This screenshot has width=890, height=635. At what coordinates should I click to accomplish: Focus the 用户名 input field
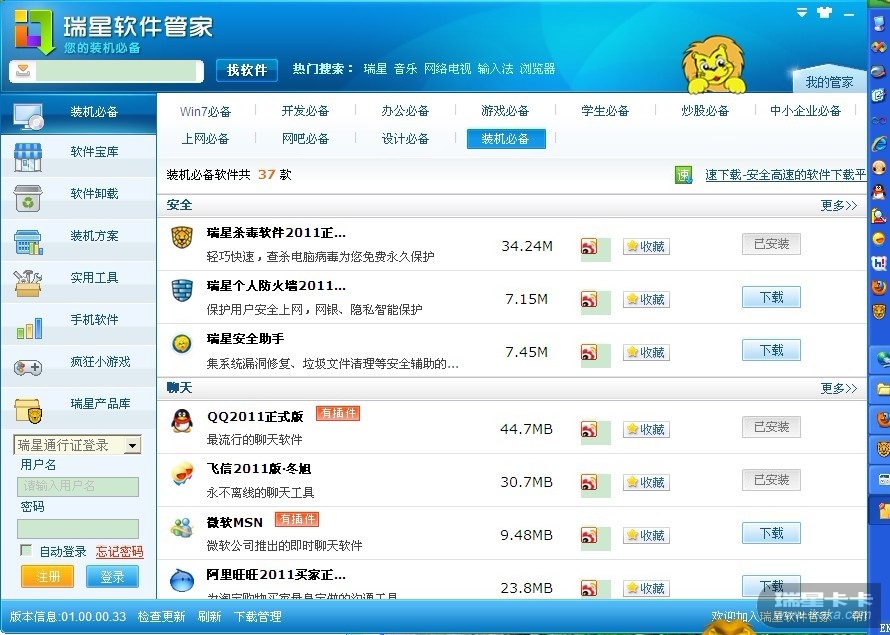click(x=78, y=486)
